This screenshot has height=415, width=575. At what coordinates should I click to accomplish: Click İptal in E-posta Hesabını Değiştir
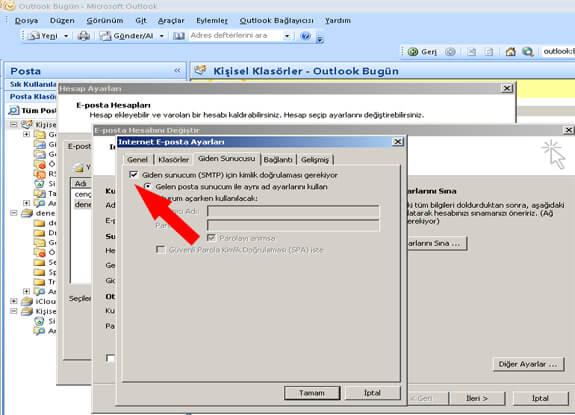pos(541,398)
